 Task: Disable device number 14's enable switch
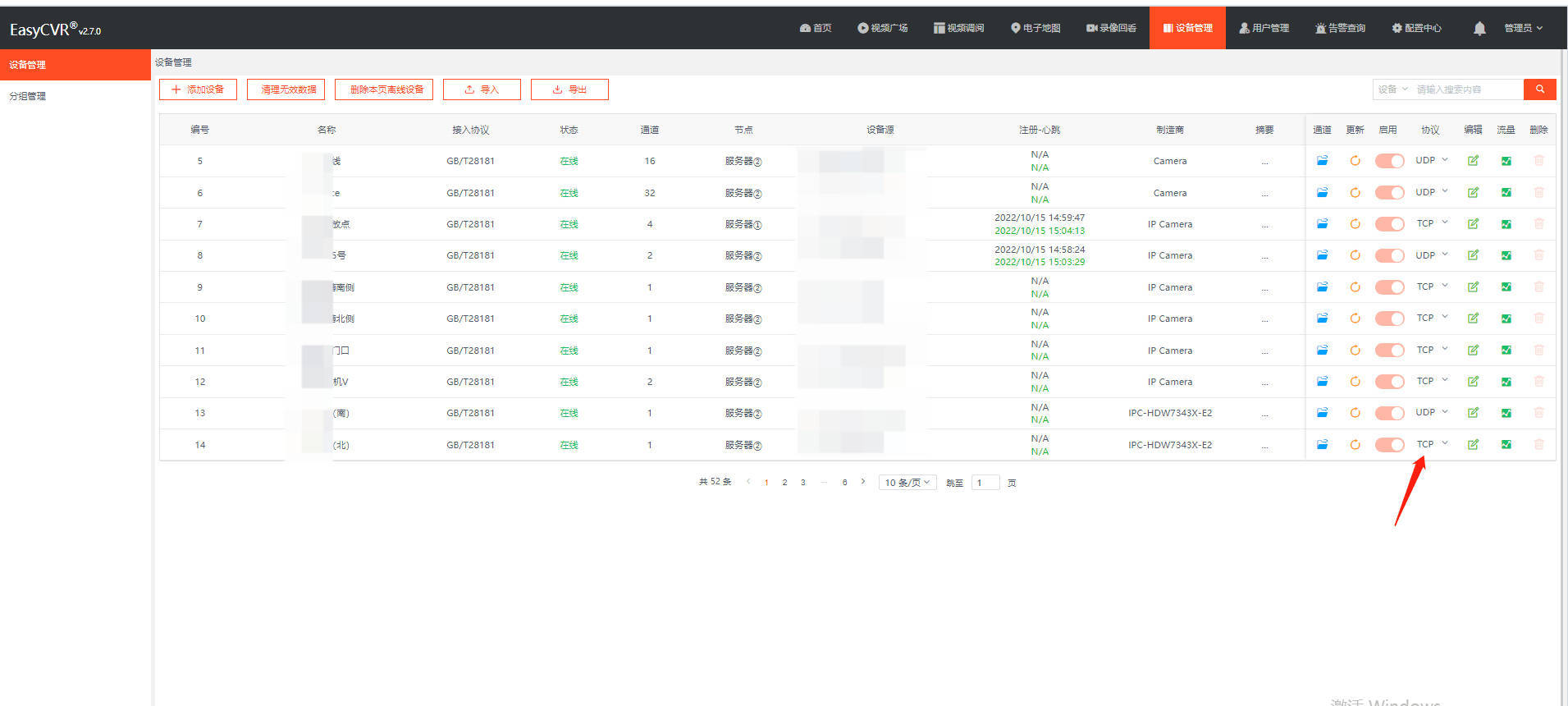pyautogui.click(x=1389, y=445)
